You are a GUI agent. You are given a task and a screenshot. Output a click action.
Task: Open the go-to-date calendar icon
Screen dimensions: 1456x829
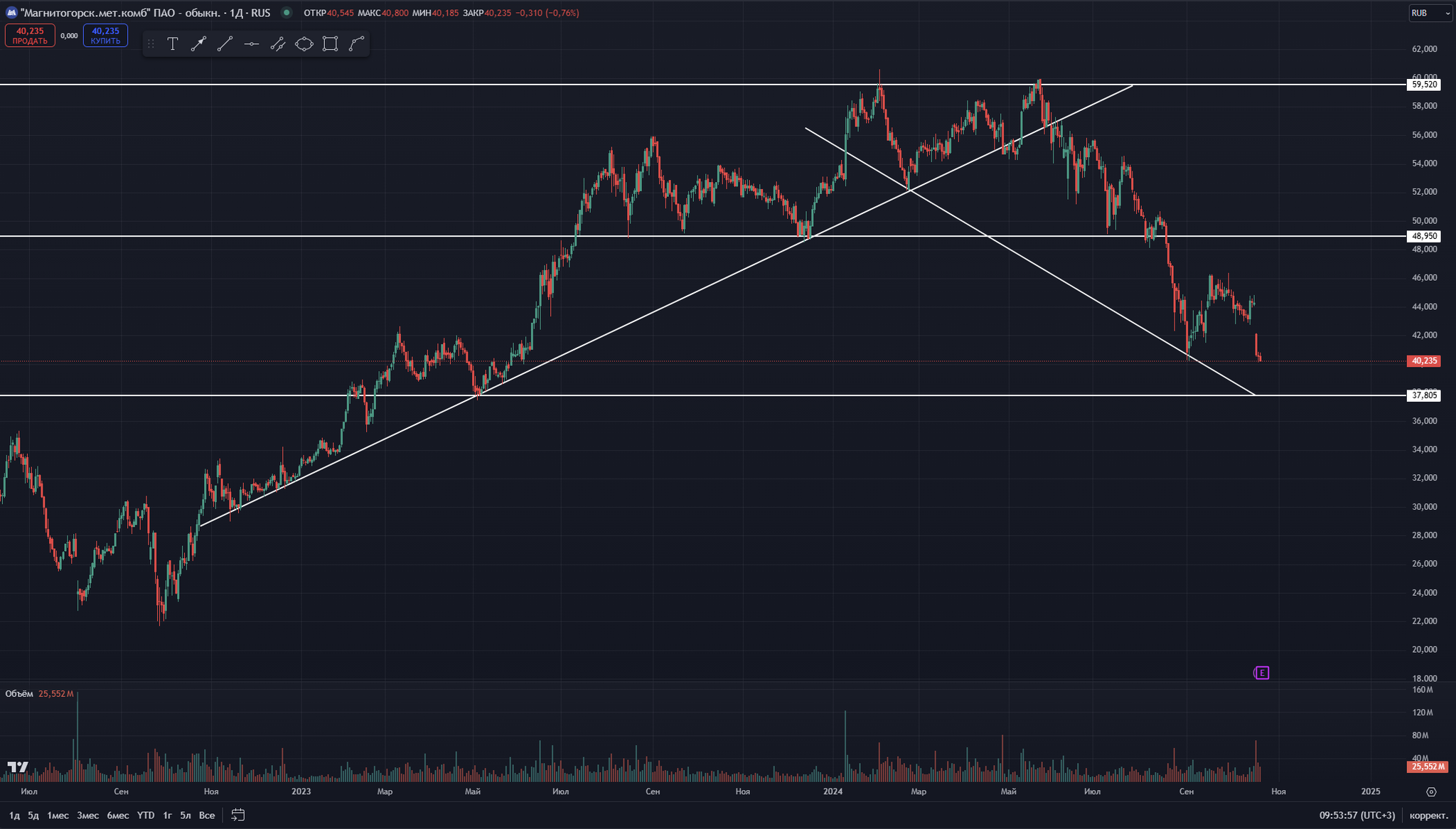point(238,815)
